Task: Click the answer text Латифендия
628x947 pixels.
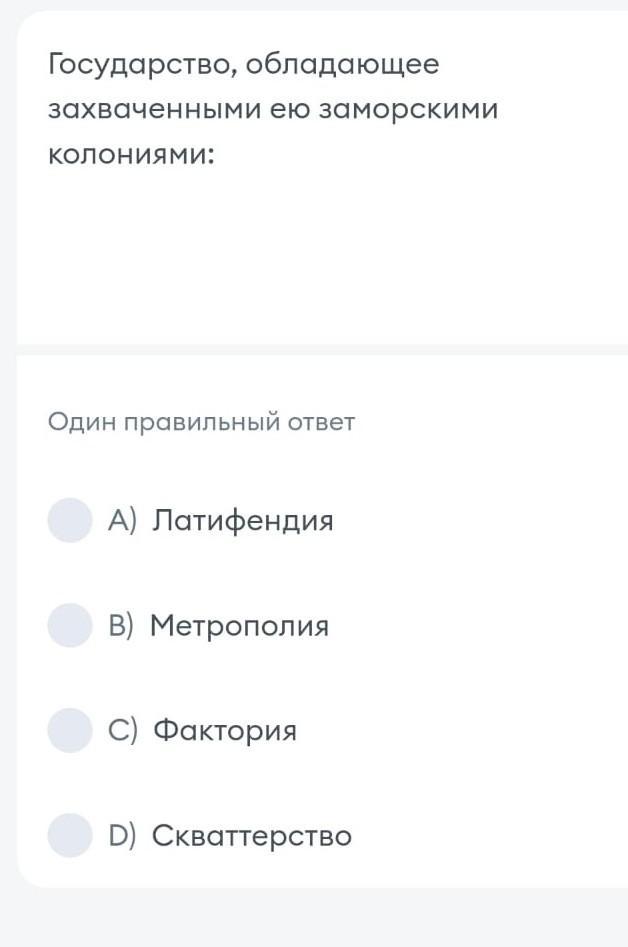Action: (243, 521)
